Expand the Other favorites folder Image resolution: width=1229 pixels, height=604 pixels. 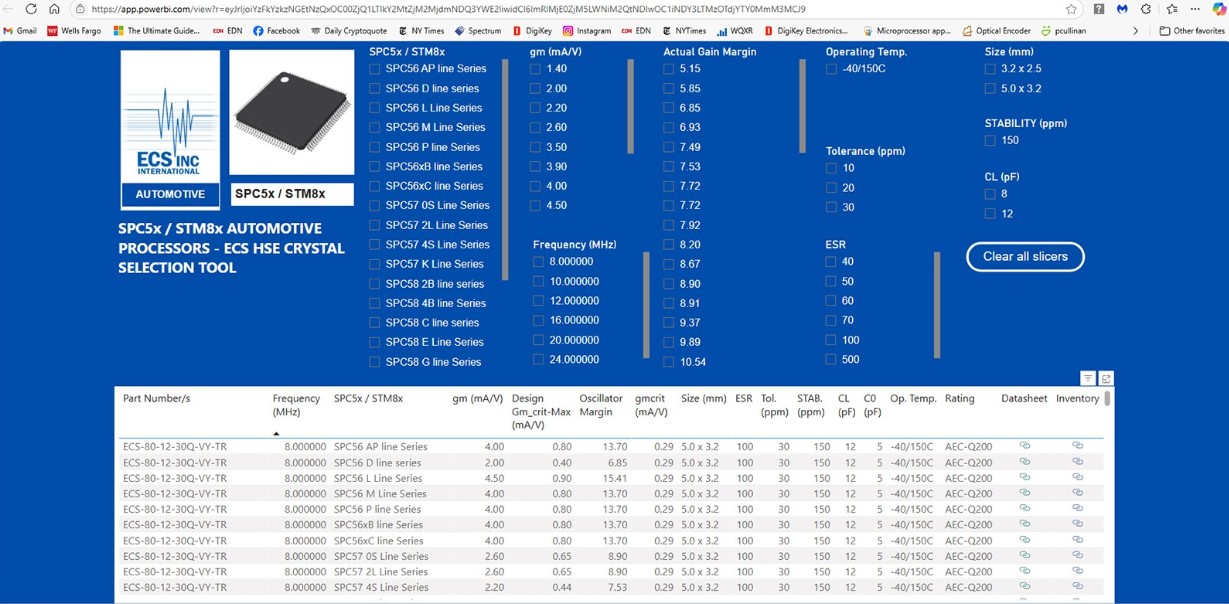[x=1191, y=31]
